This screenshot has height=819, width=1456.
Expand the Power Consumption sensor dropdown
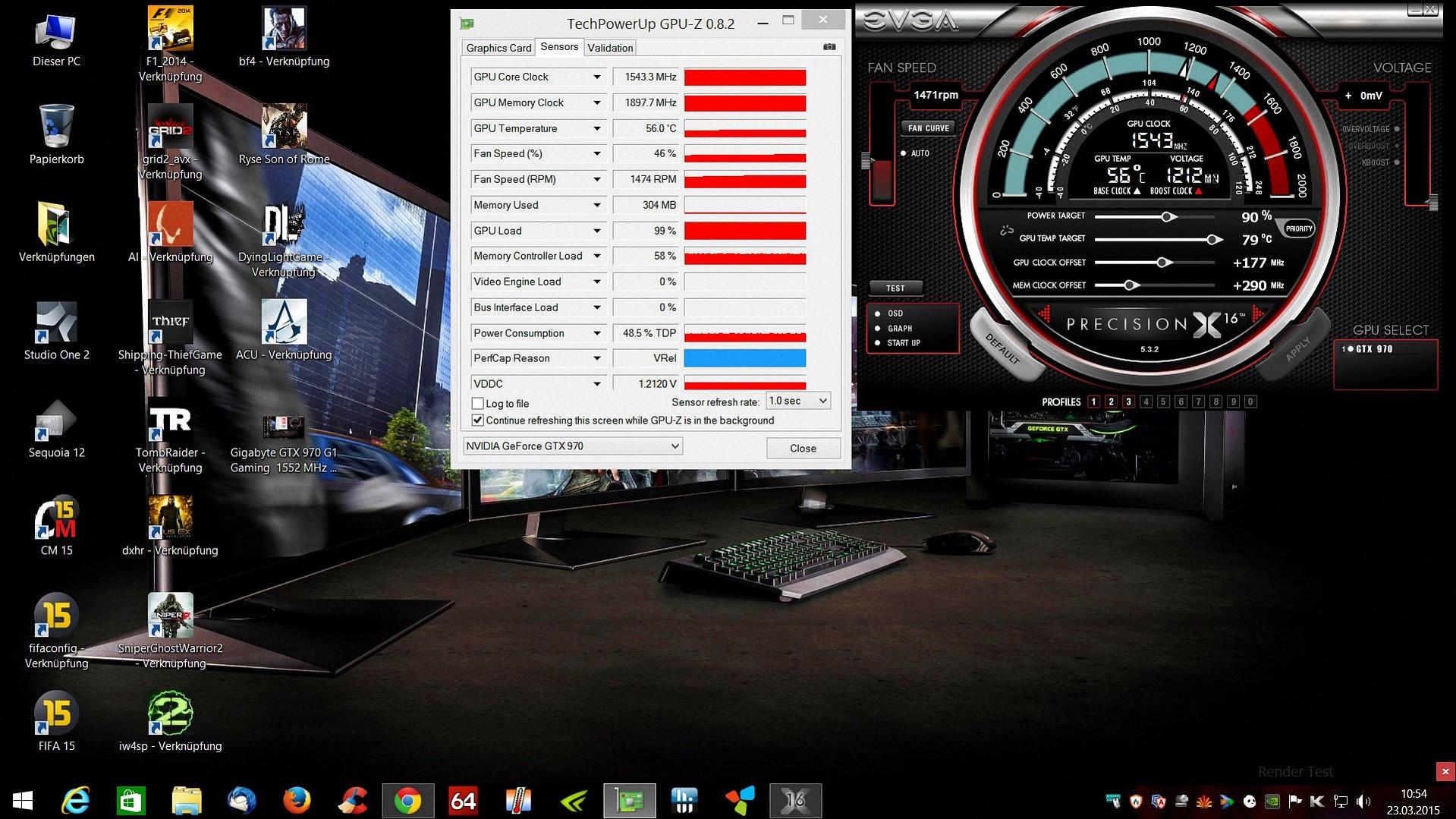click(x=597, y=333)
